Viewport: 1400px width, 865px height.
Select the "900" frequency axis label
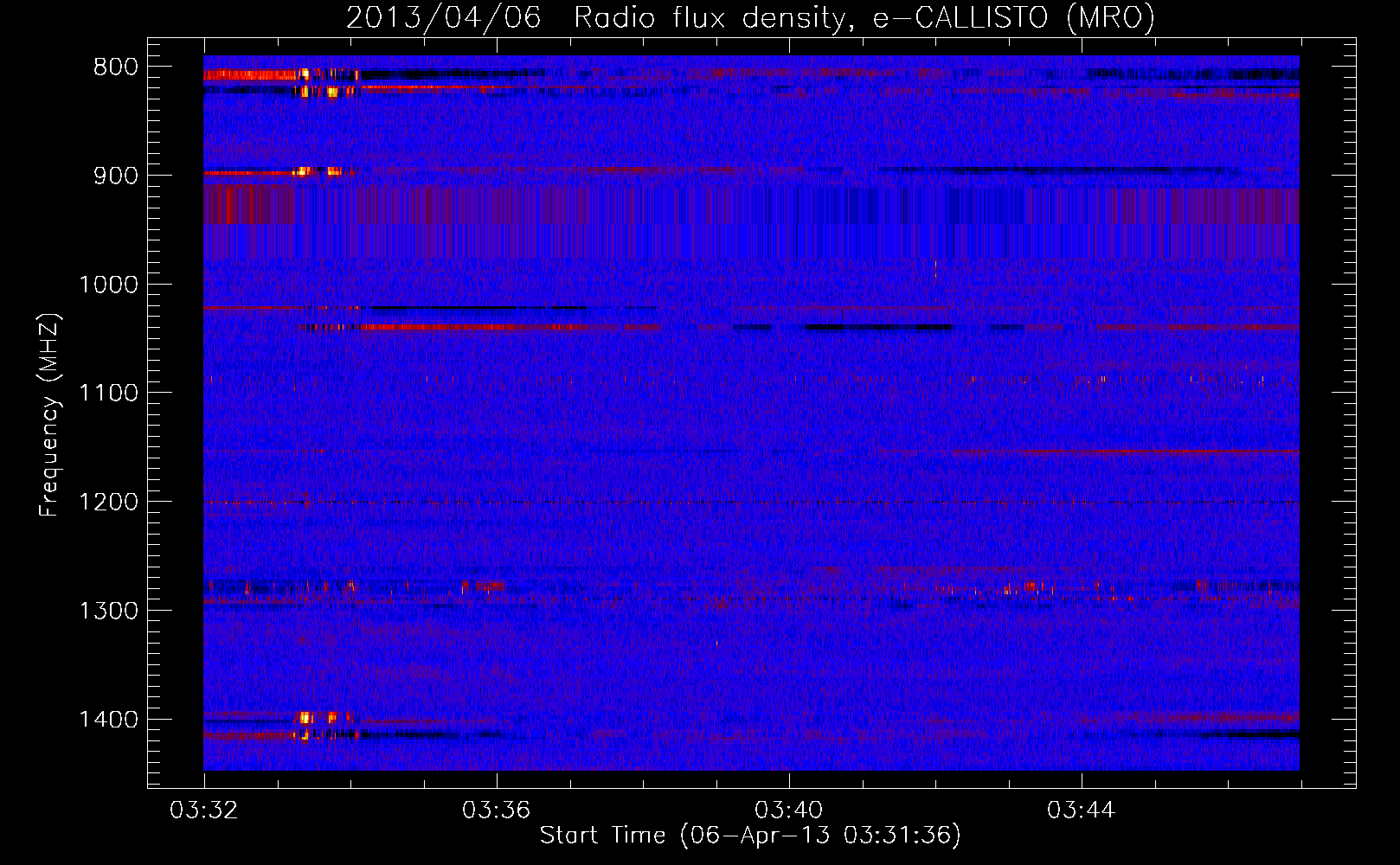coord(116,176)
